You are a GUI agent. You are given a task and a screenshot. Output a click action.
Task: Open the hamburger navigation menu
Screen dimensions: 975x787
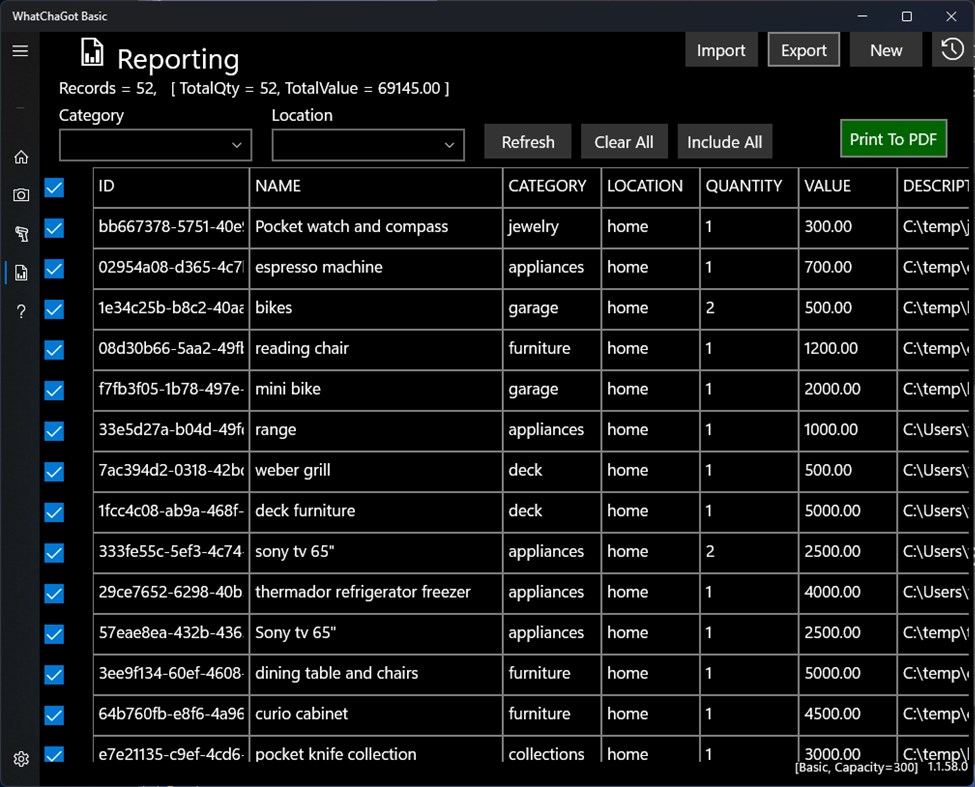point(20,51)
